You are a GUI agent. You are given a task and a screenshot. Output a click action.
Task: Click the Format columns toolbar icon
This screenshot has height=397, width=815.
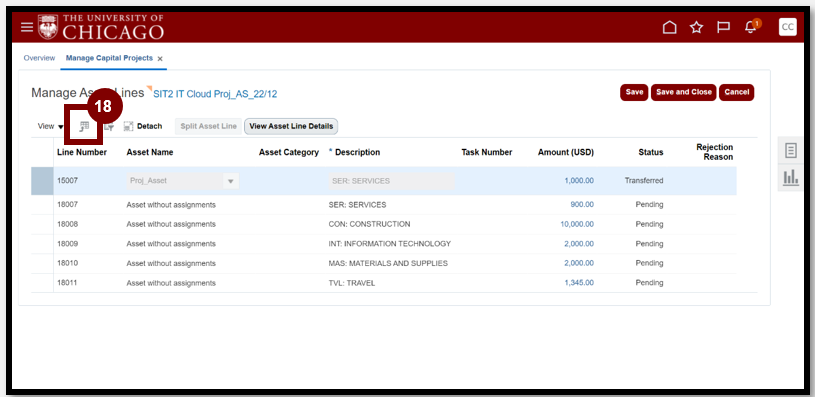[x=84, y=126]
